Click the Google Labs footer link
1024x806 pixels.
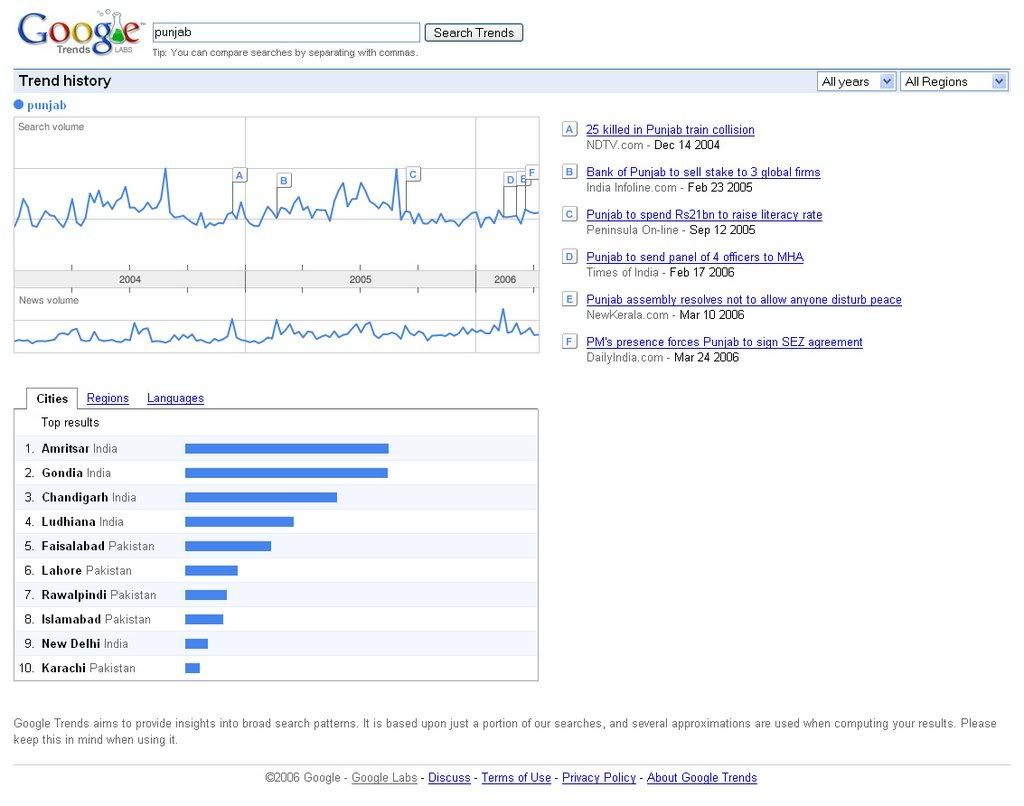pos(384,777)
